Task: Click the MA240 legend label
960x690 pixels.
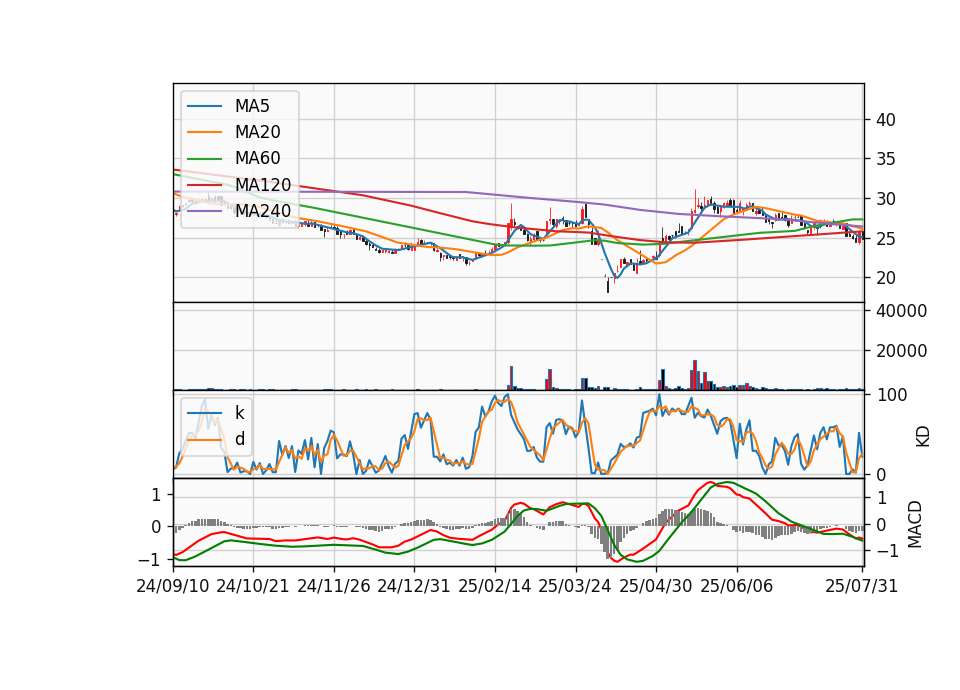Action: click(263, 211)
